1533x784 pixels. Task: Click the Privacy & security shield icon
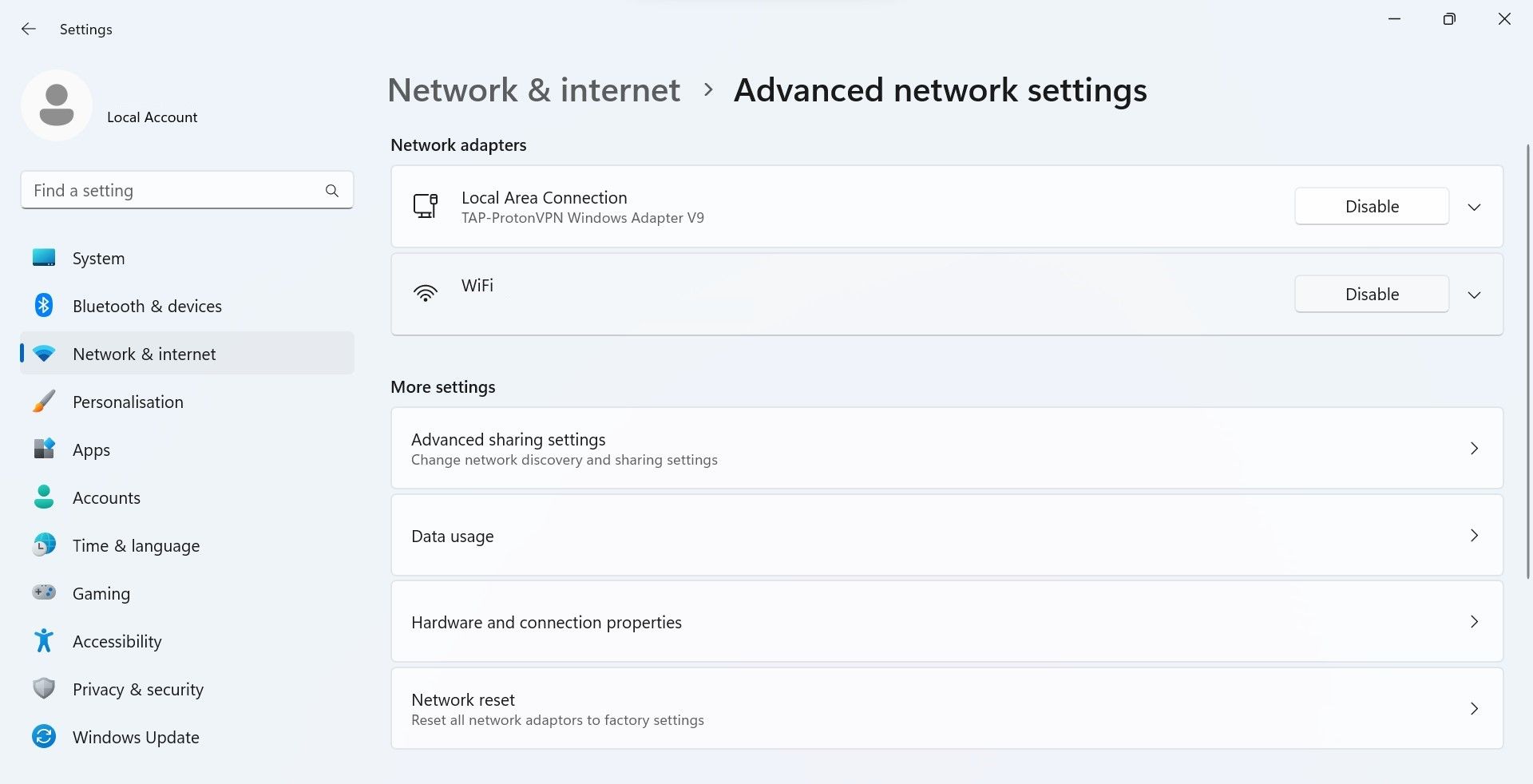pos(44,689)
